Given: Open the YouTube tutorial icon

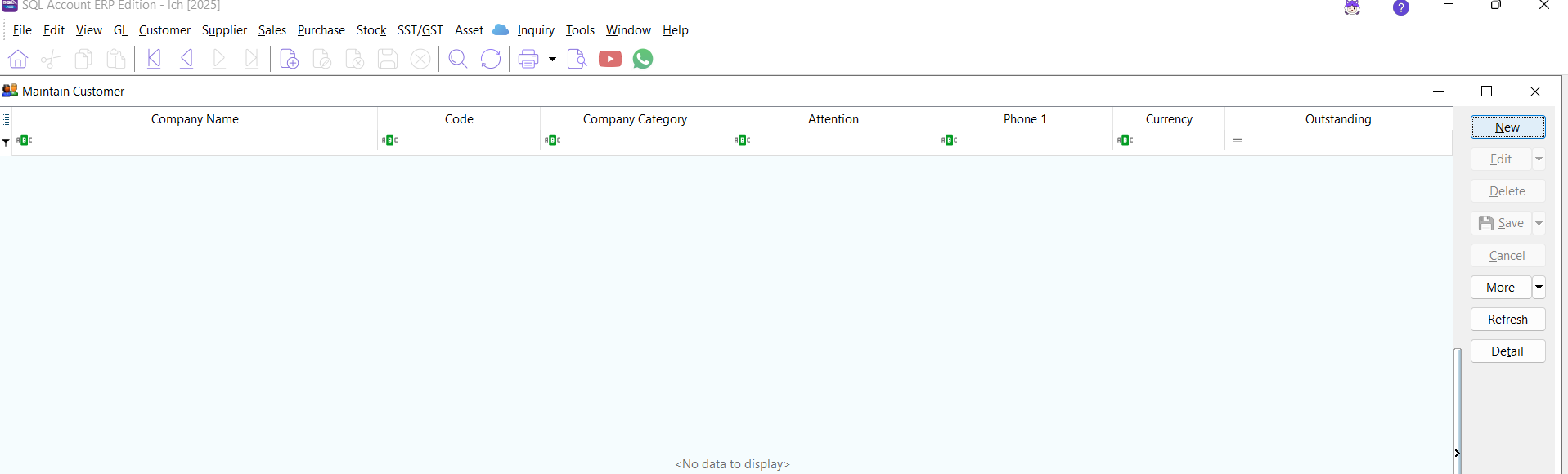Looking at the screenshot, I should coord(610,59).
